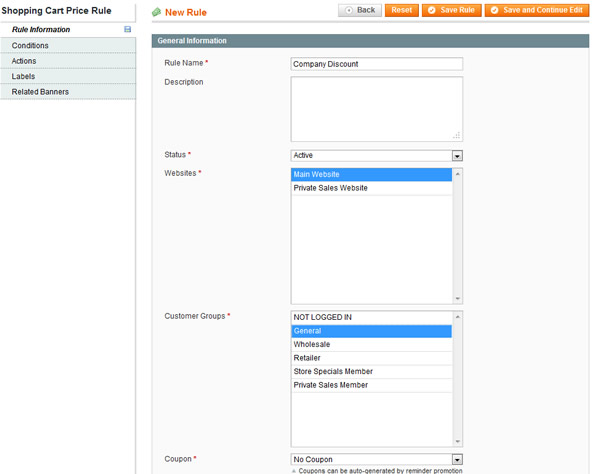This screenshot has width=600, height=474.
Task: Open the Related Banners tab
Action: pos(68,92)
